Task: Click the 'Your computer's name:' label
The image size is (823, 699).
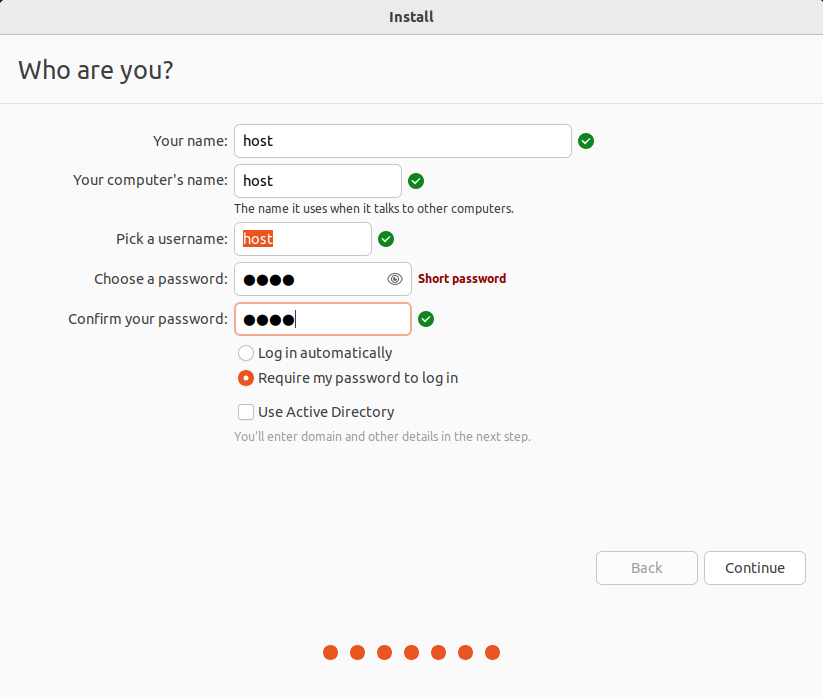Action: click(151, 181)
